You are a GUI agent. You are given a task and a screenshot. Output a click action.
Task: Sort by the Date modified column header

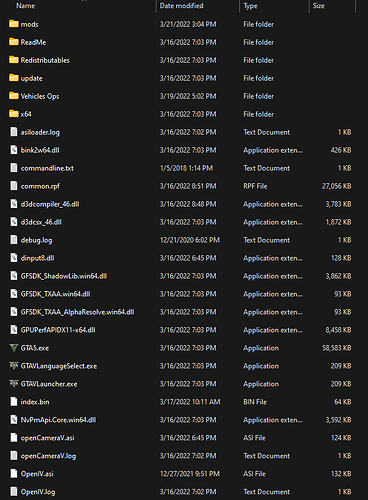coord(181,6)
